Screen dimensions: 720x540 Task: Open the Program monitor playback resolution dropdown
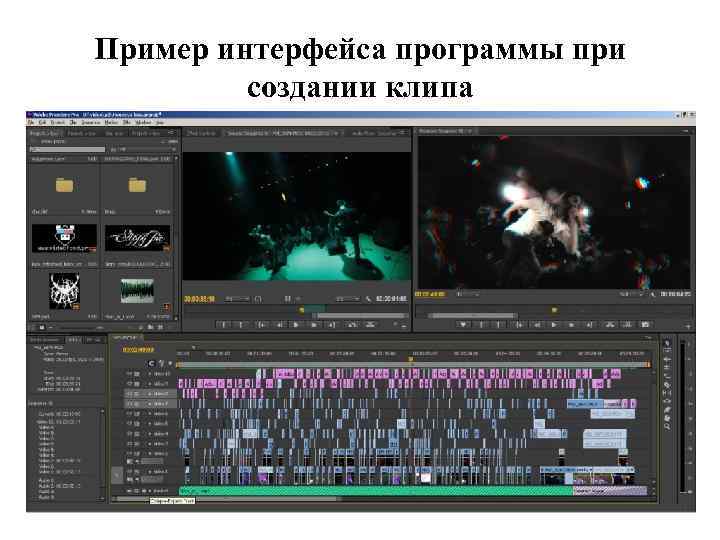(631, 294)
